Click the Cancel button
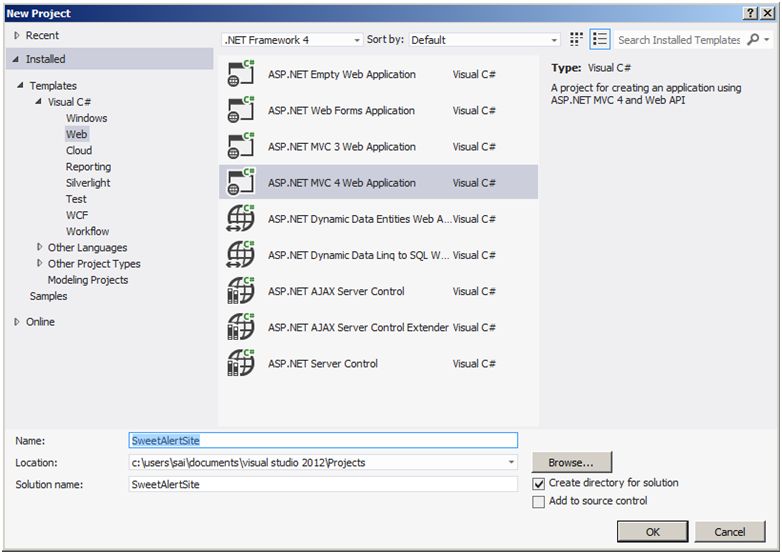Image resolution: width=782 pixels, height=554 pixels. [730, 532]
